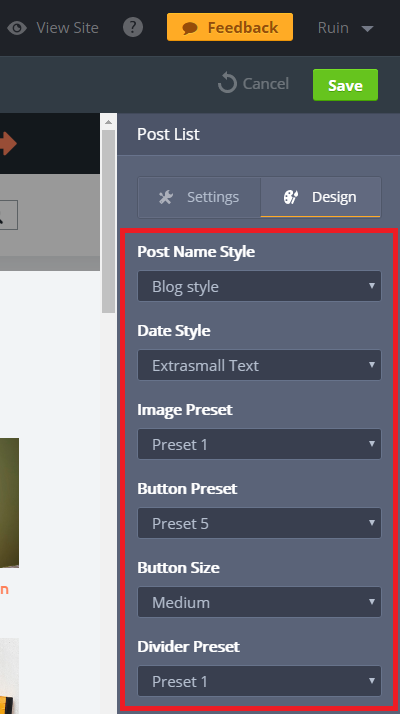Click the wrench icon in Settings tab
Image resolution: width=400 pixels, height=714 pixels.
tap(165, 197)
